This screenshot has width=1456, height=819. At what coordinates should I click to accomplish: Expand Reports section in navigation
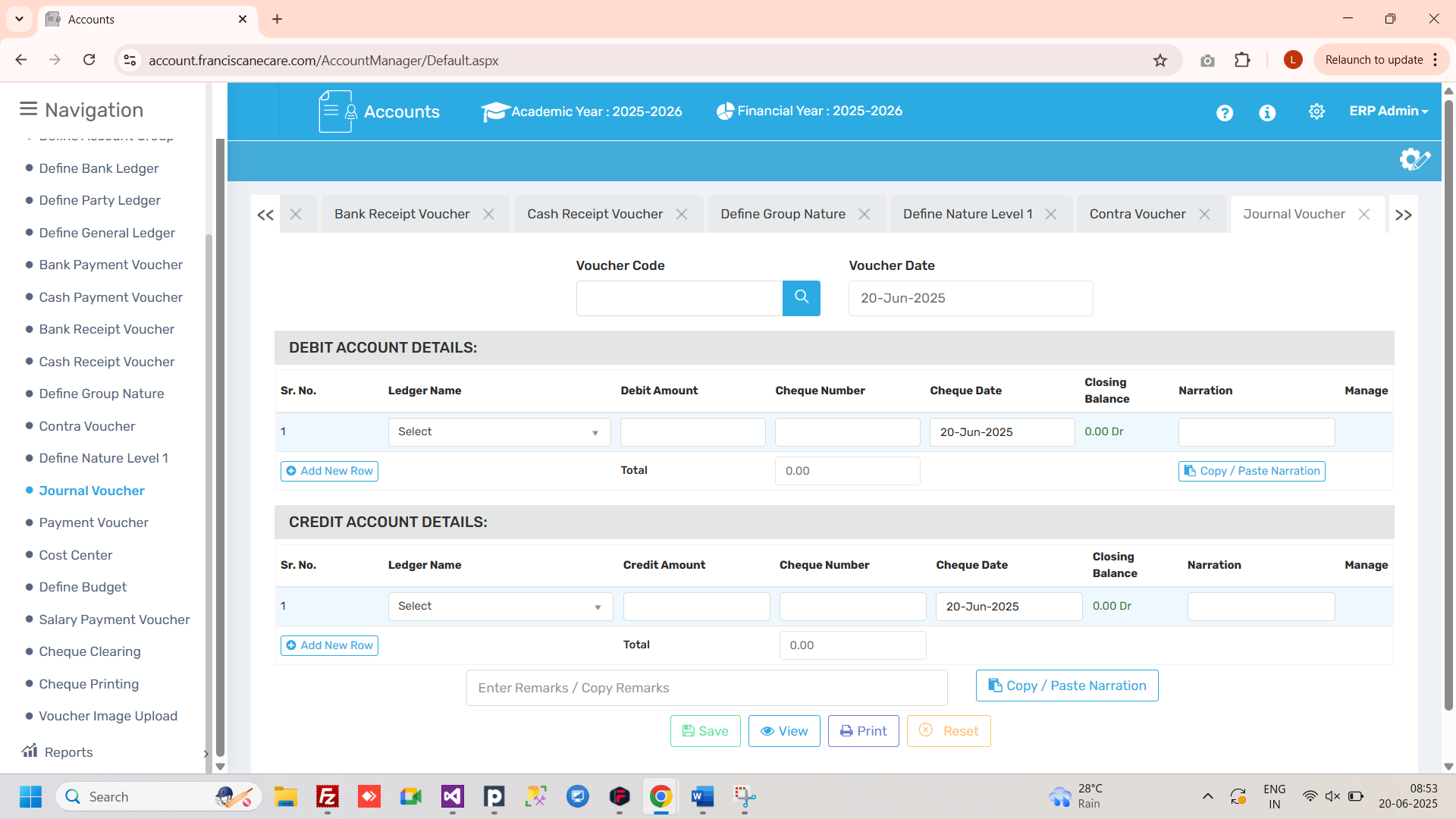(x=68, y=752)
